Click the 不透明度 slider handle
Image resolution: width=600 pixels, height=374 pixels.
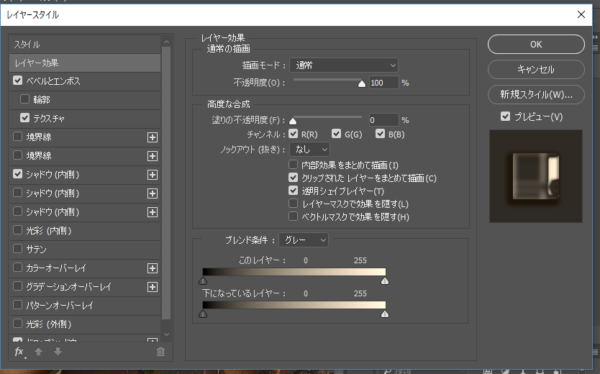click(362, 83)
